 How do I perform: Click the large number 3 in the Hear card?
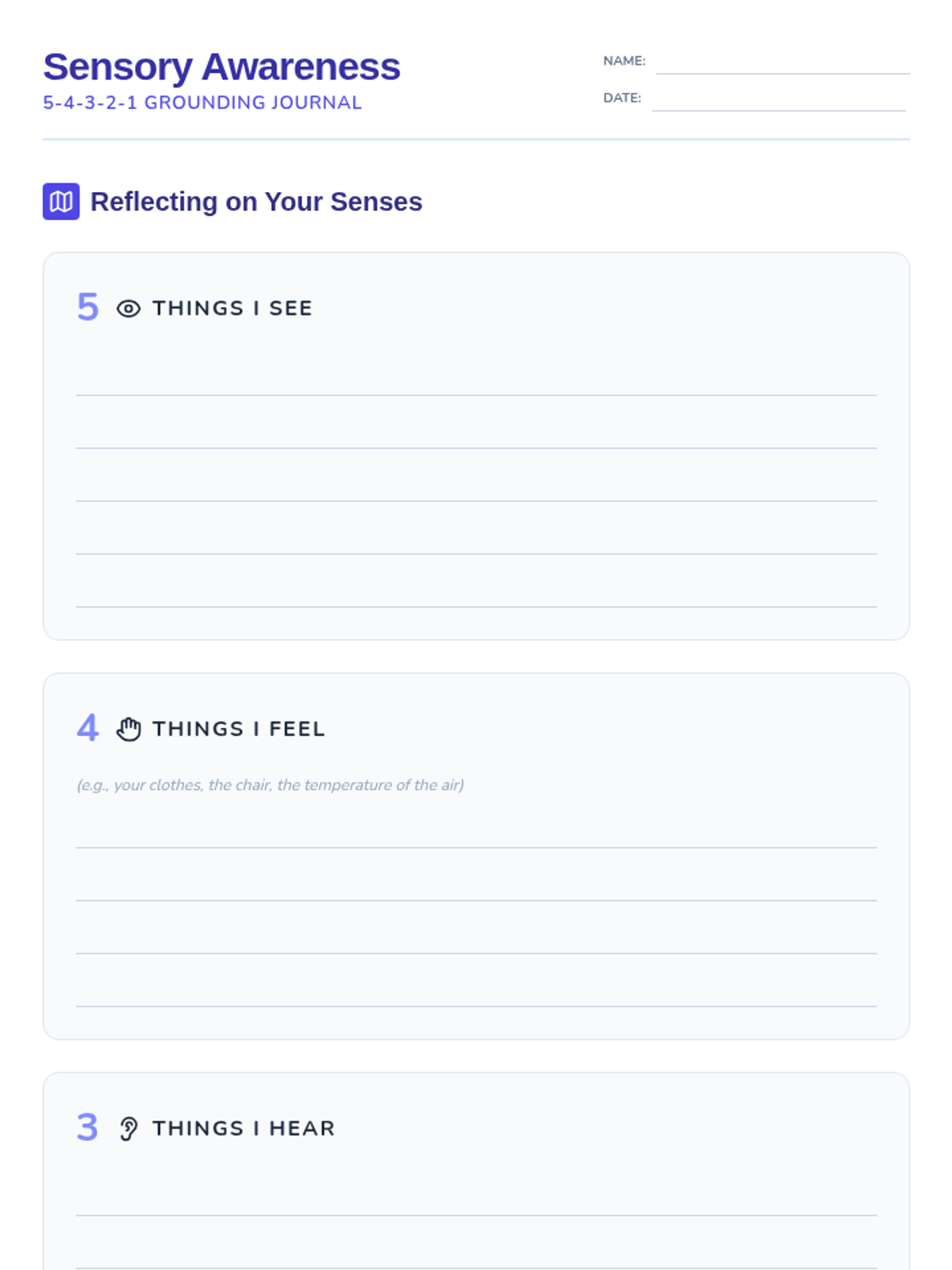pyautogui.click(x=87, y=1127)
